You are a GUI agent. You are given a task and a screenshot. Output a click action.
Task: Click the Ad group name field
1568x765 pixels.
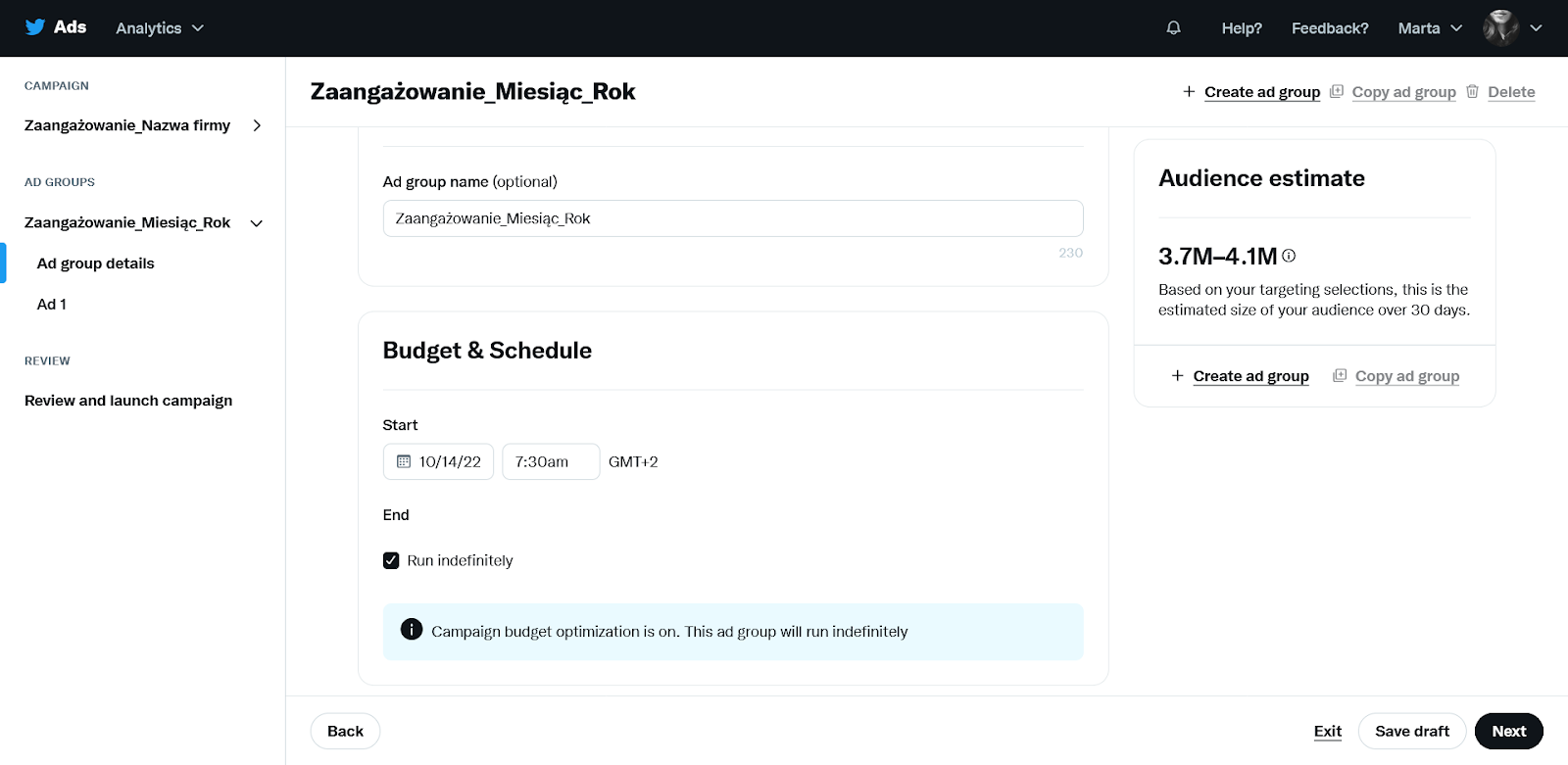point(733,218)
